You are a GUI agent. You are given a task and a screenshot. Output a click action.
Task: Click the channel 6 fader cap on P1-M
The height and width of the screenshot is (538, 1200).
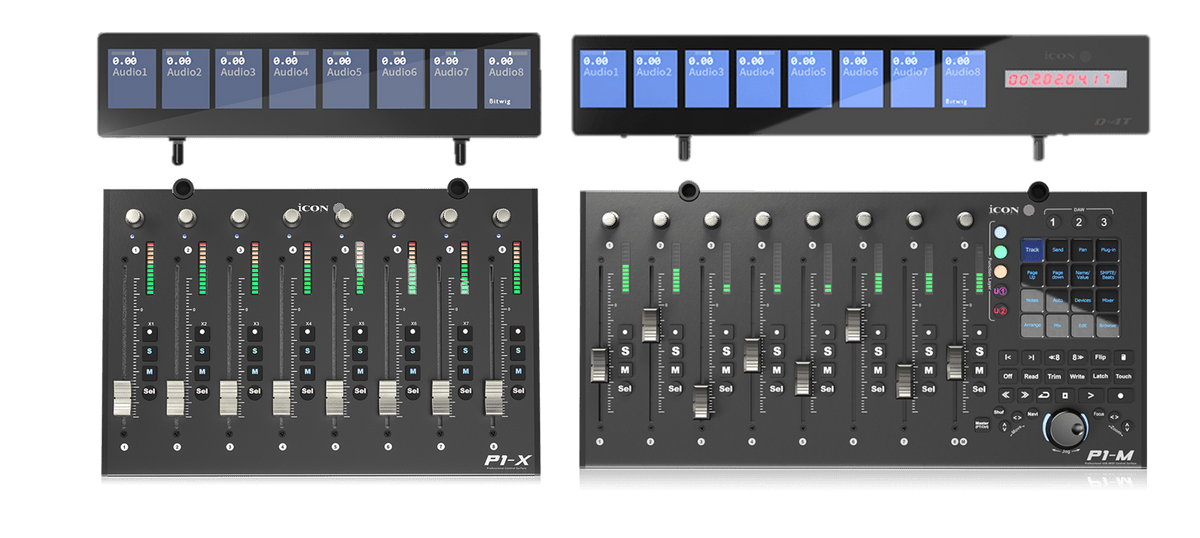pyautogui.click(x=853, y=325)
